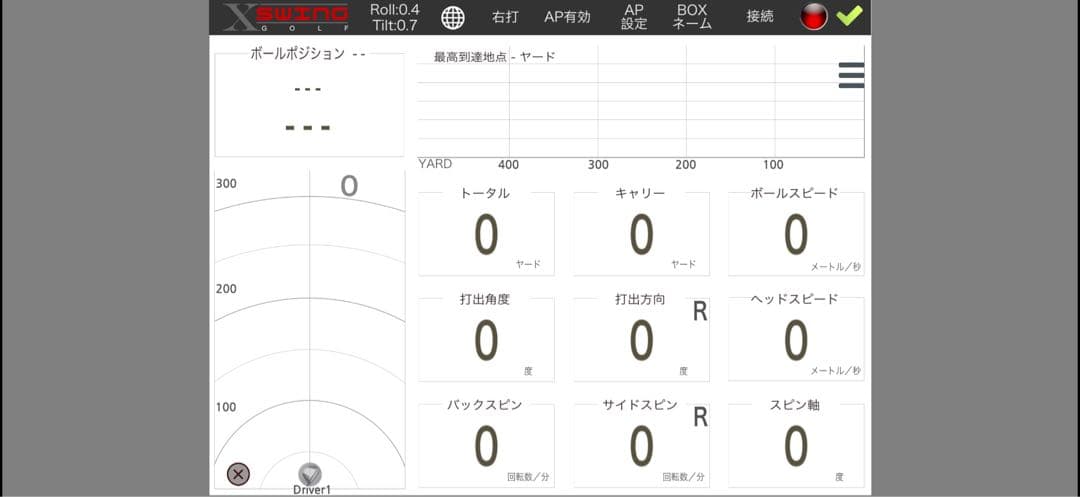Click the 200 mark on the trajectory chart axis
1080x497 pixels.
686,165
